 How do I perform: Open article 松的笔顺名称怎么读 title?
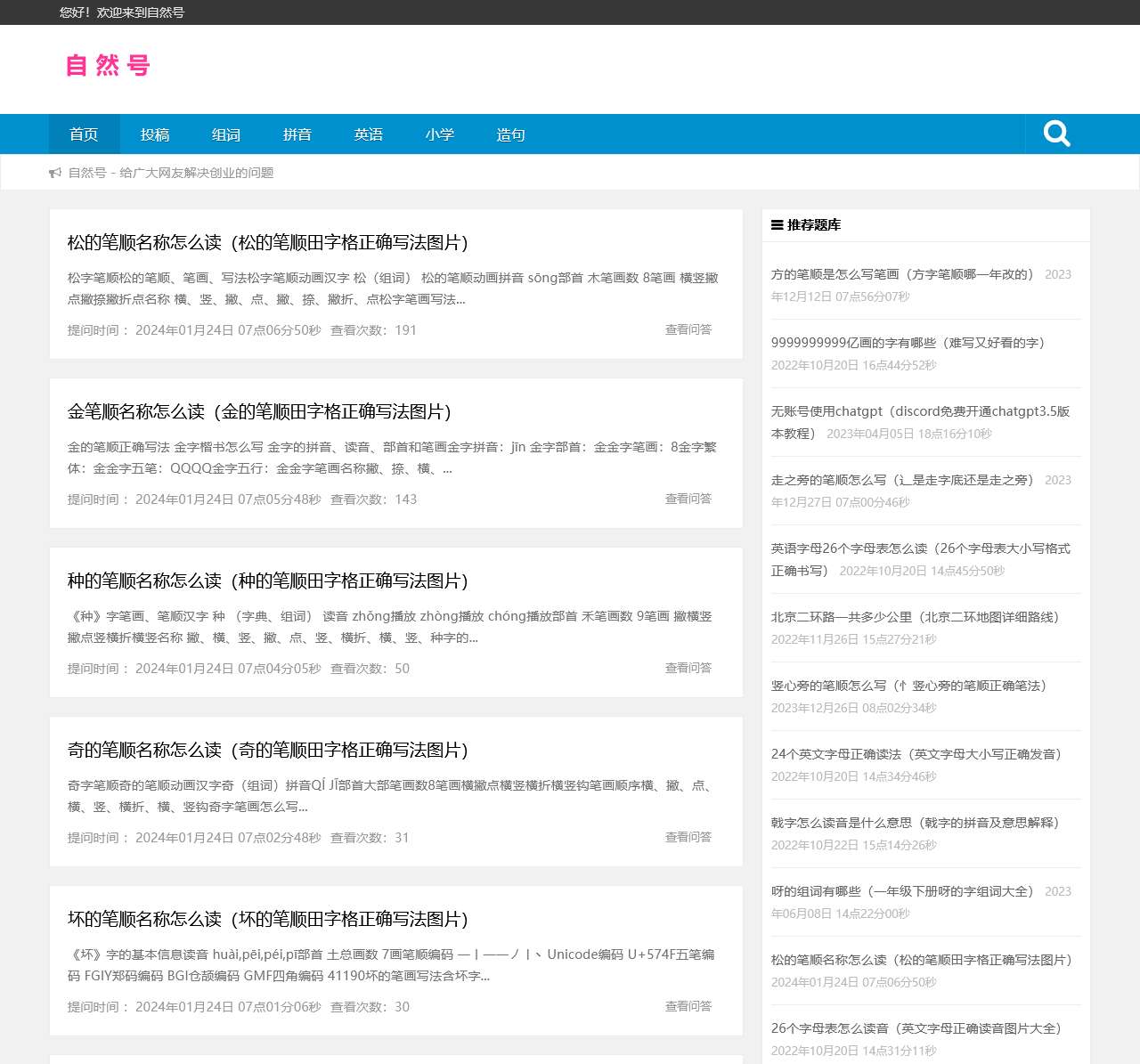pos(268,242)
